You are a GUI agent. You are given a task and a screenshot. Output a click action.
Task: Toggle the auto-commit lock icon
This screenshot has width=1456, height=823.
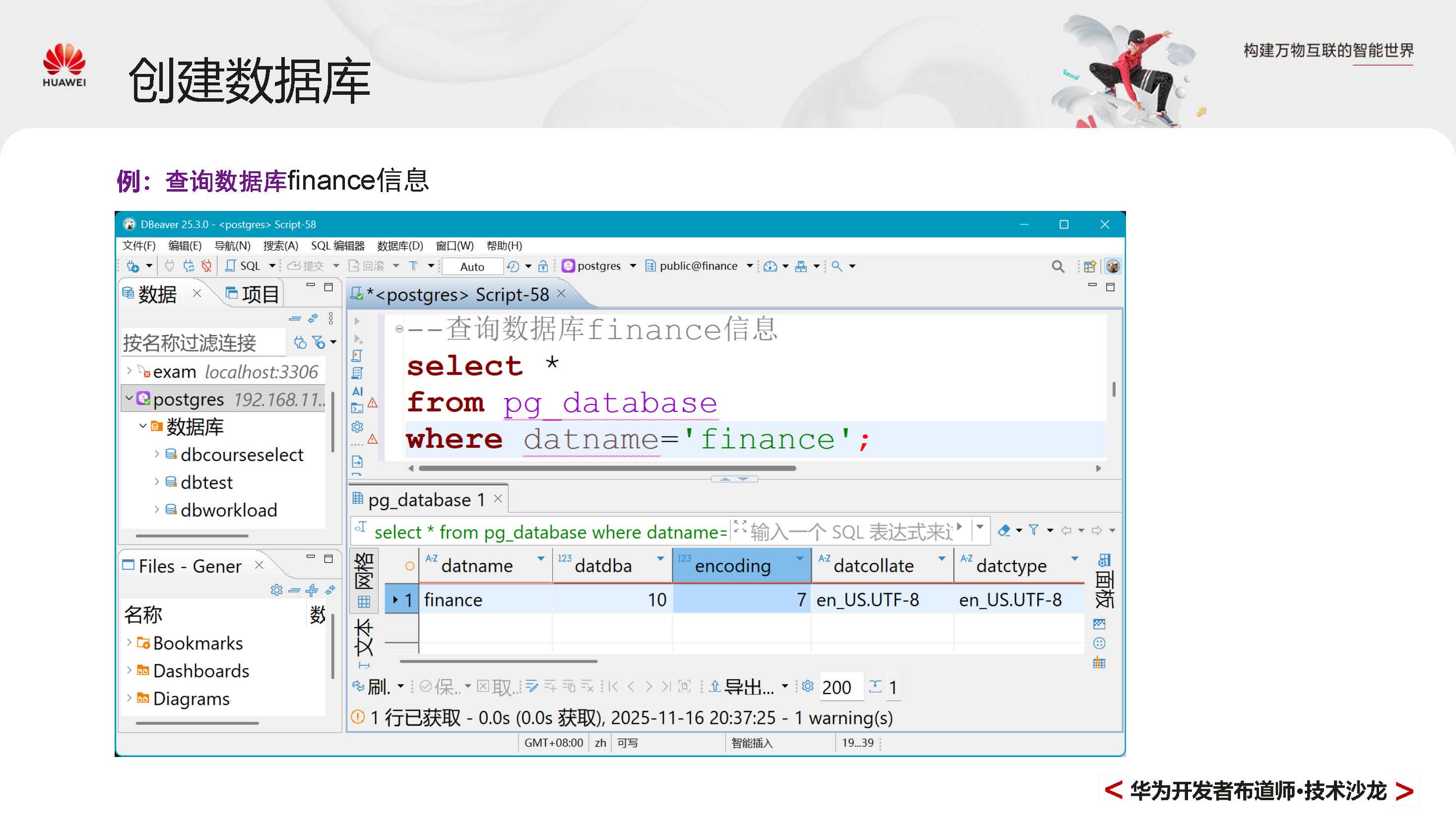tap(545, 266)
